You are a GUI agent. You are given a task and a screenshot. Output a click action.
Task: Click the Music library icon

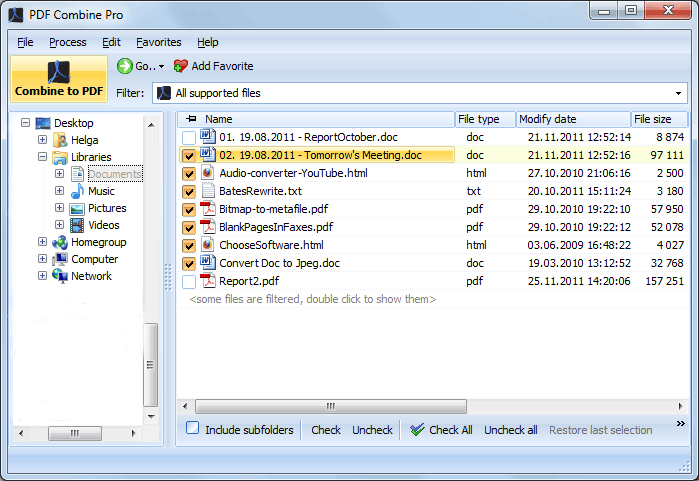pos(77,191)
